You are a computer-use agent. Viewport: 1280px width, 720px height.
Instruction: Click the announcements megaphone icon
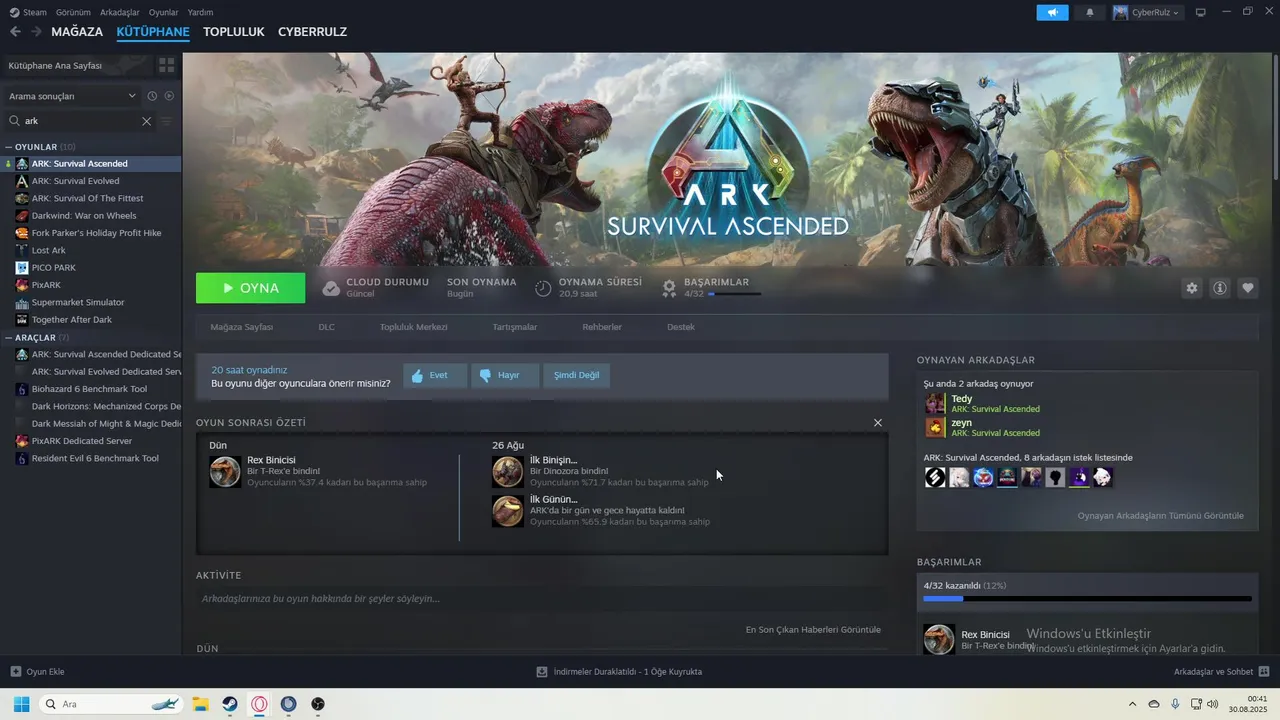tap(1052, 12)
